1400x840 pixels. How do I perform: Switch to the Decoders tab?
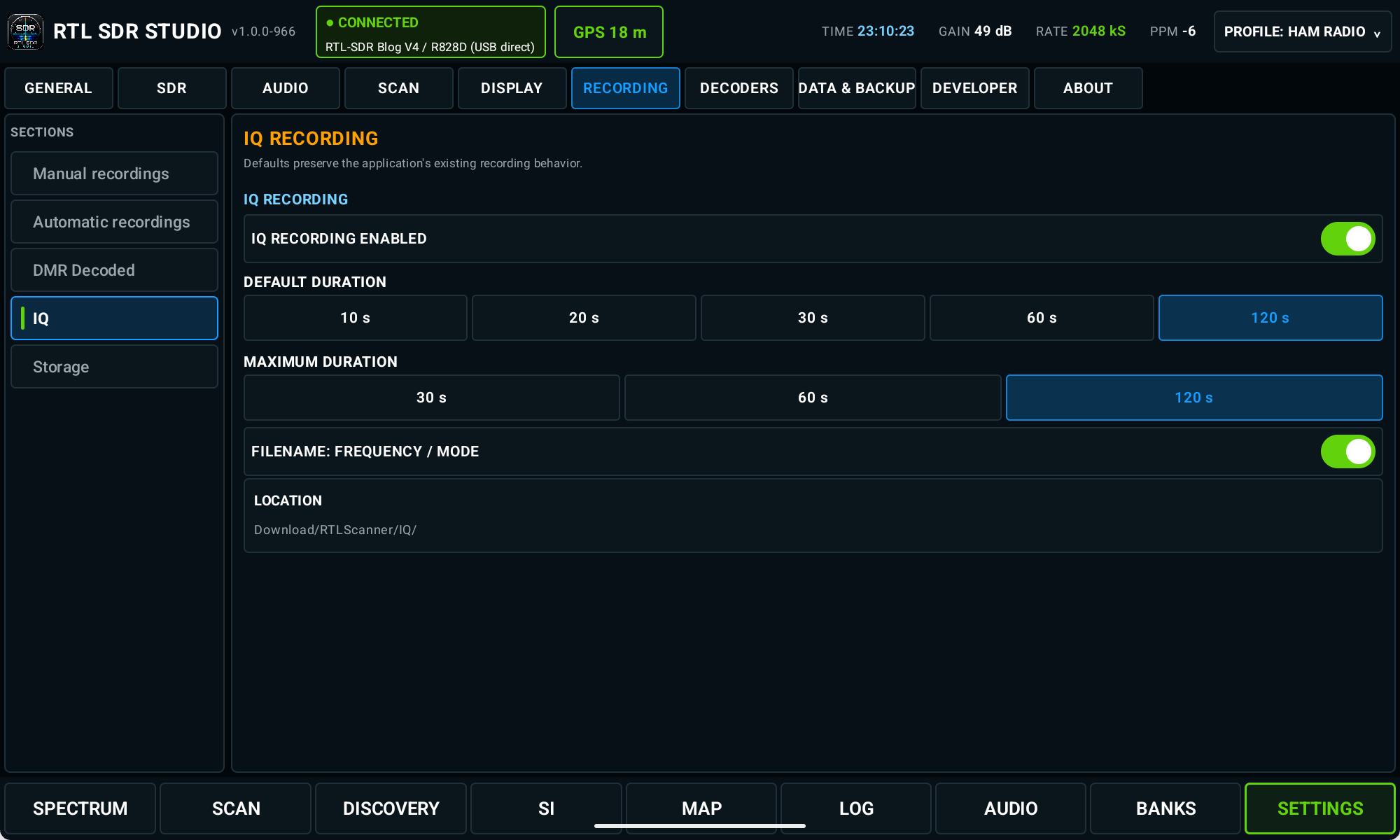(738, 88)
